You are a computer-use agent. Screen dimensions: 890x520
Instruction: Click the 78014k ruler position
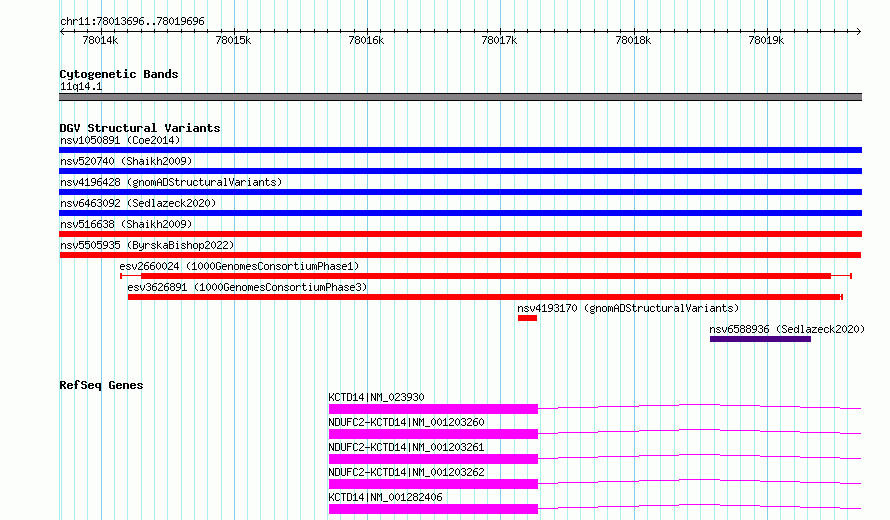click(100, 40)
